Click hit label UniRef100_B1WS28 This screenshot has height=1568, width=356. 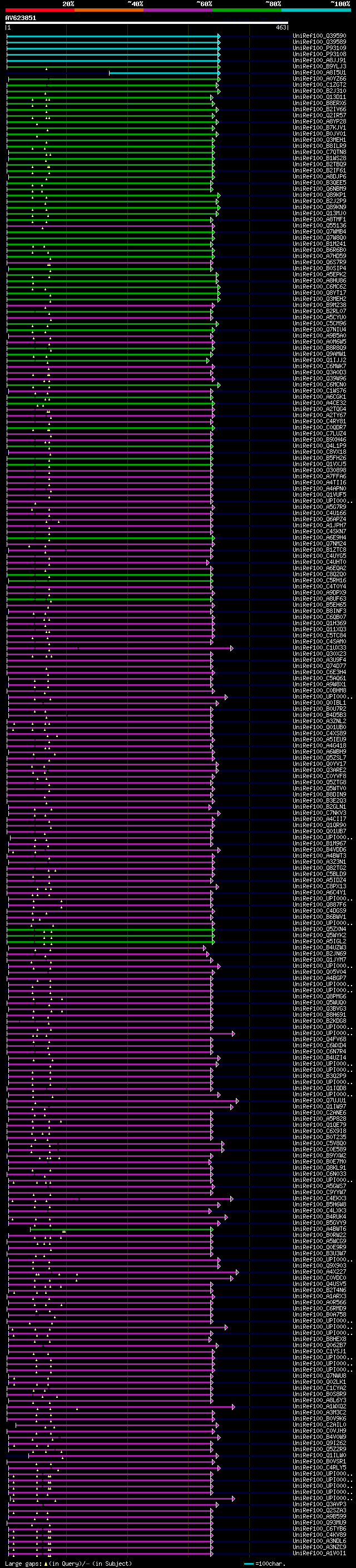tap(319, 157)
